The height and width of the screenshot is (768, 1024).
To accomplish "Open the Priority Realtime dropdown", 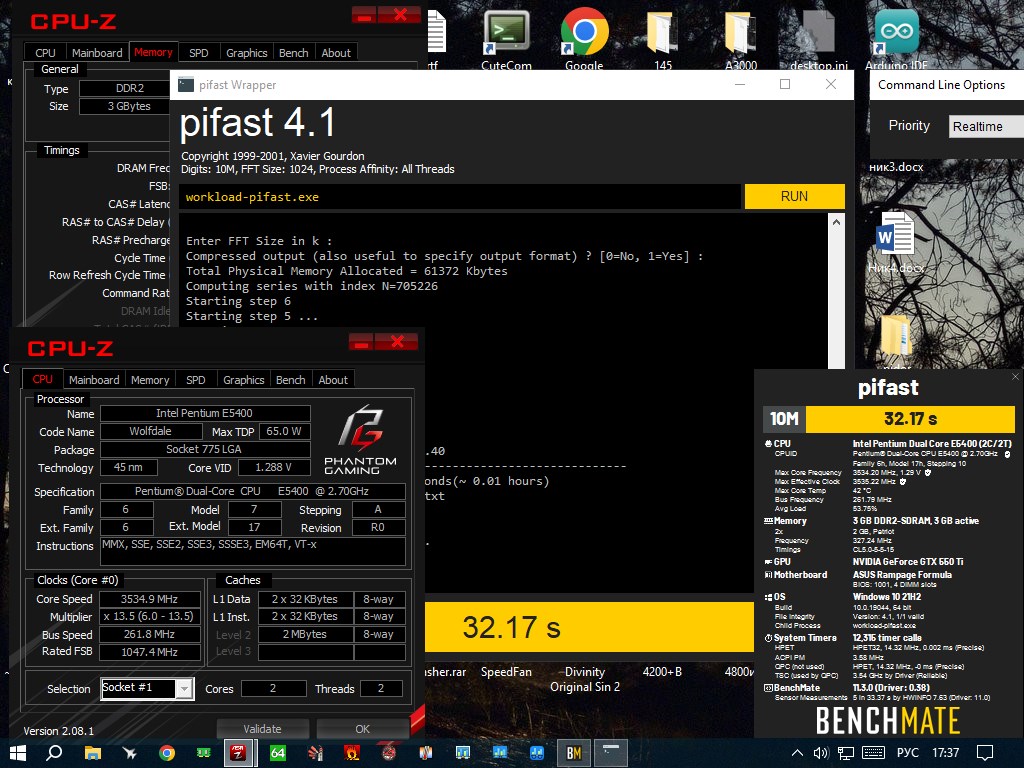I will point(986,126).
